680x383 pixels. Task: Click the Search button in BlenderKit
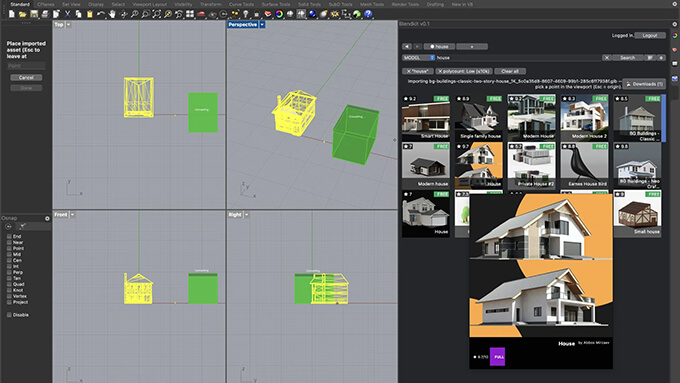(627, 58)
